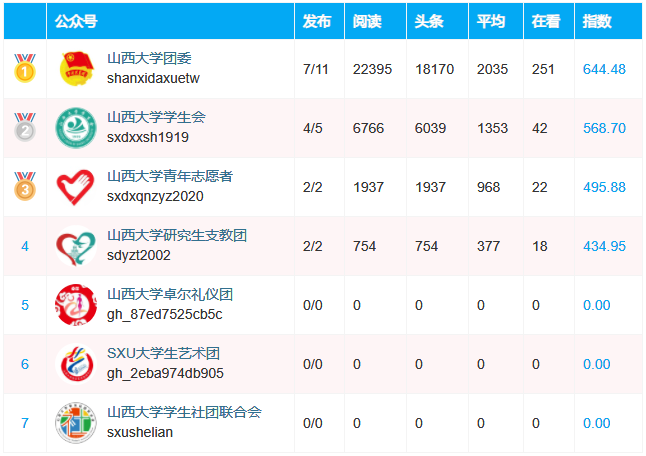
Task: Click the 在看 value 22
Action: point(539,187)
